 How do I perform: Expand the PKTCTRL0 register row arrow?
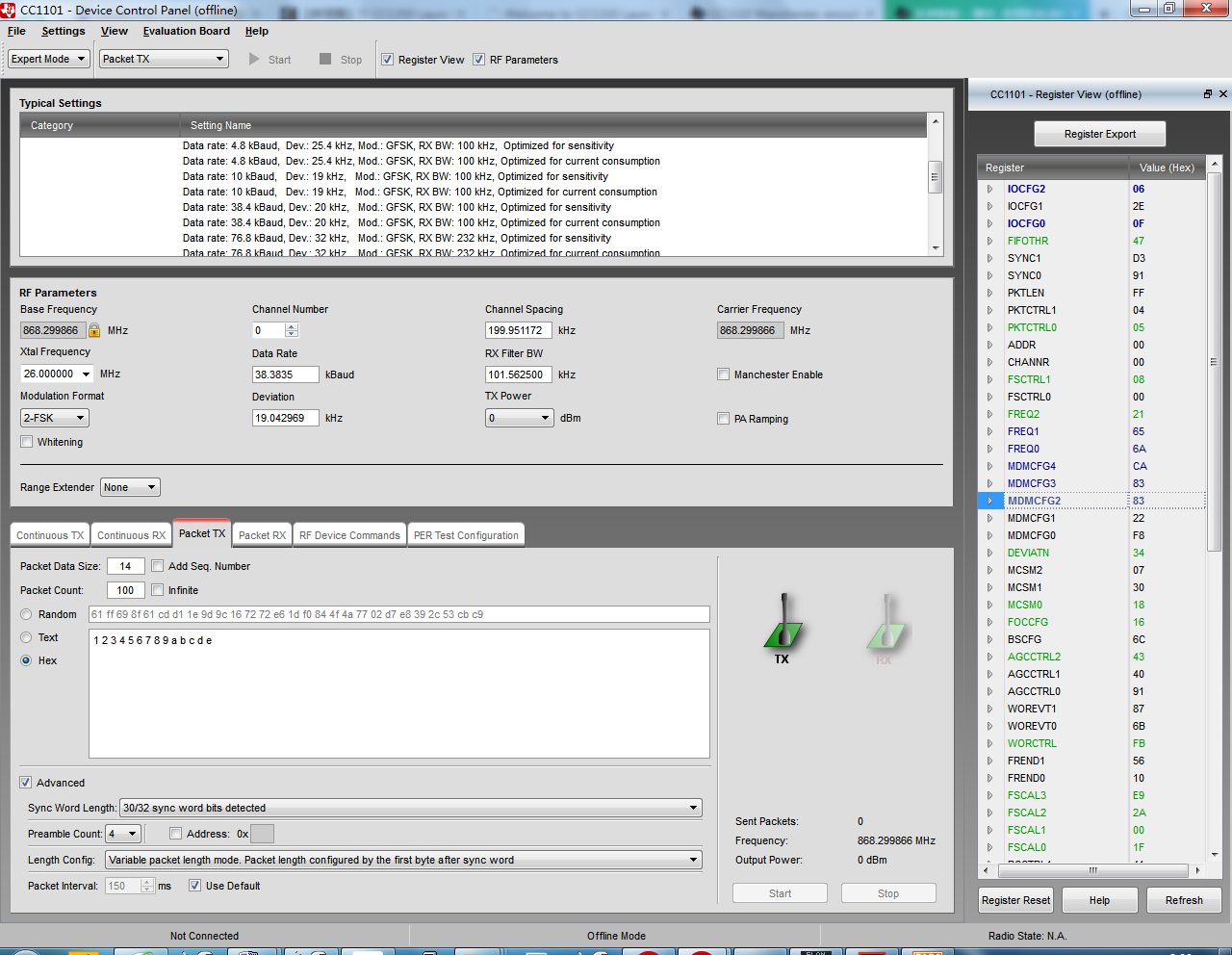(989, 327)
